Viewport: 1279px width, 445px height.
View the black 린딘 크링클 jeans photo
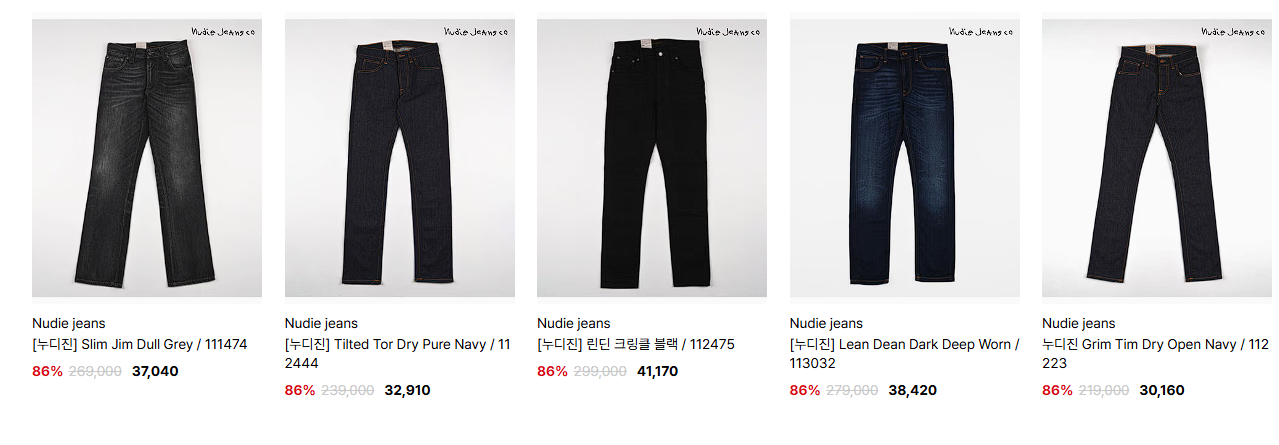point(652,158)
